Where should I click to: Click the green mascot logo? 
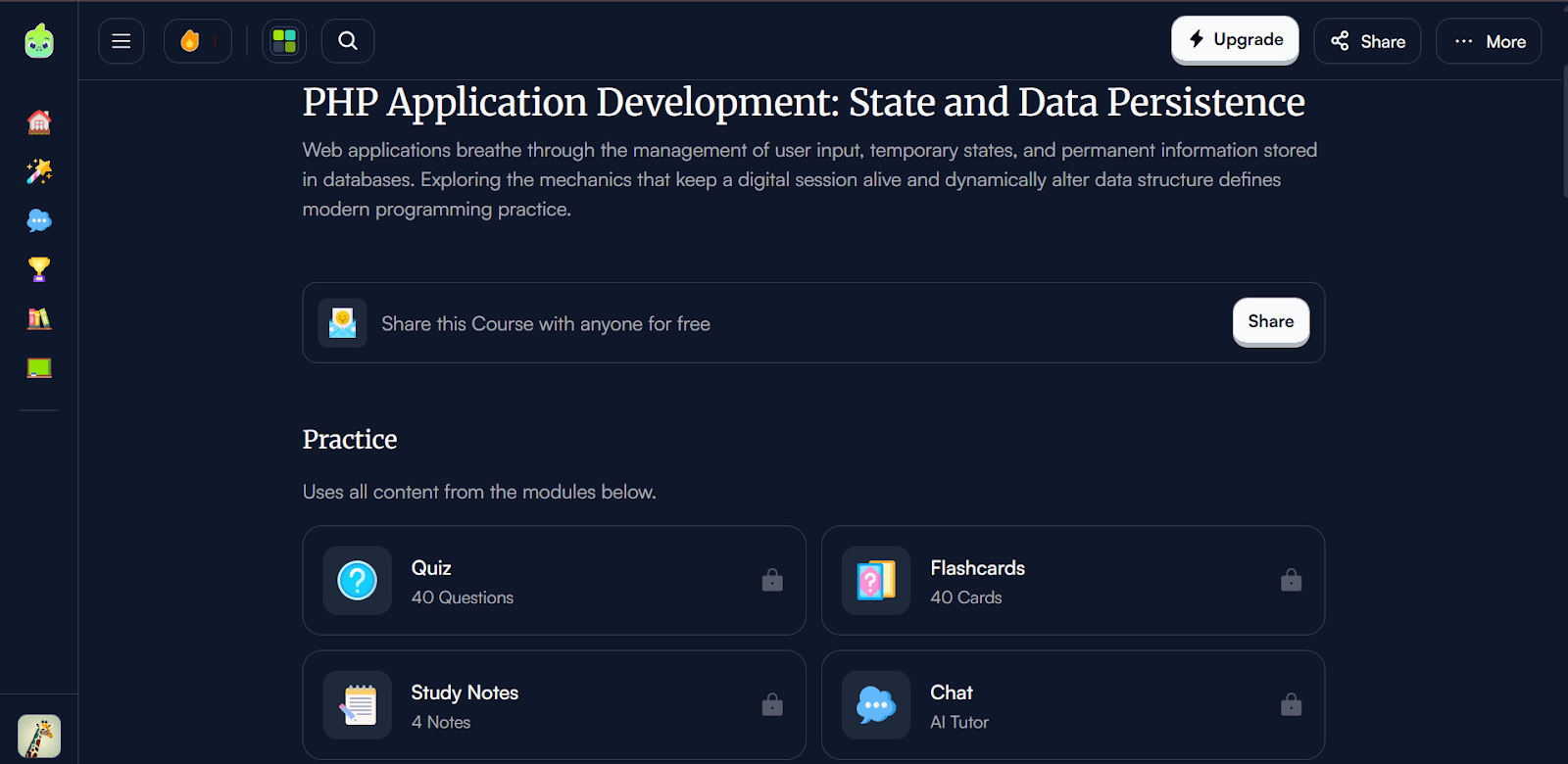click(x=39, y=41)
